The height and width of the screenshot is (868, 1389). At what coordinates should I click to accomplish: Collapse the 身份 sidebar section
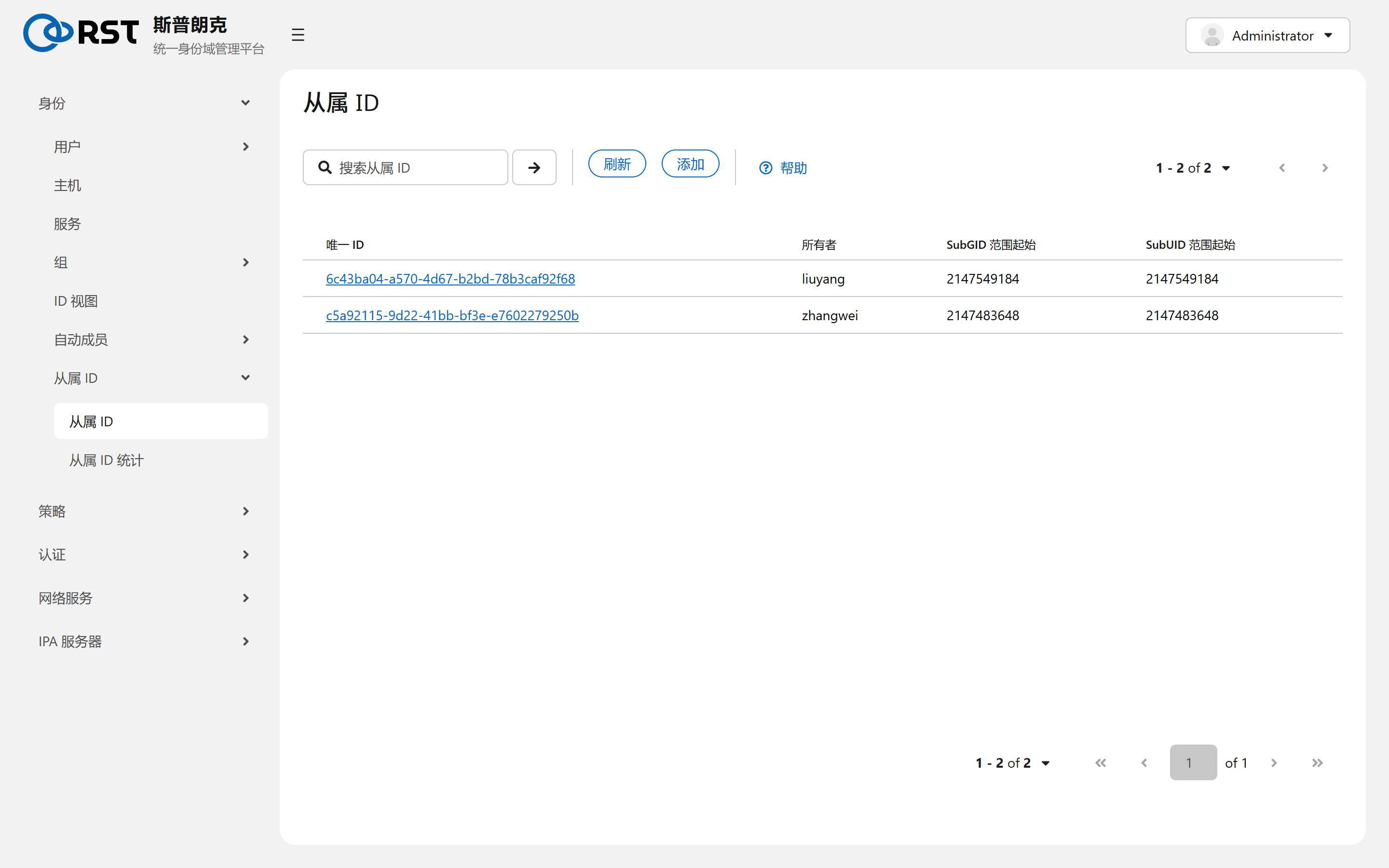point(145,103)
